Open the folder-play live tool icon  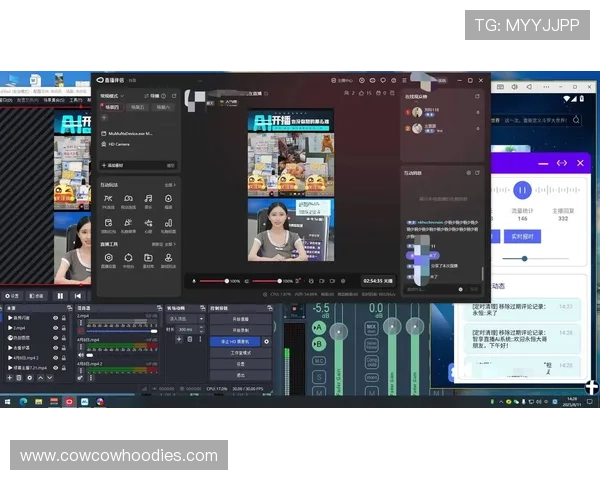click(x=148, y=258)
